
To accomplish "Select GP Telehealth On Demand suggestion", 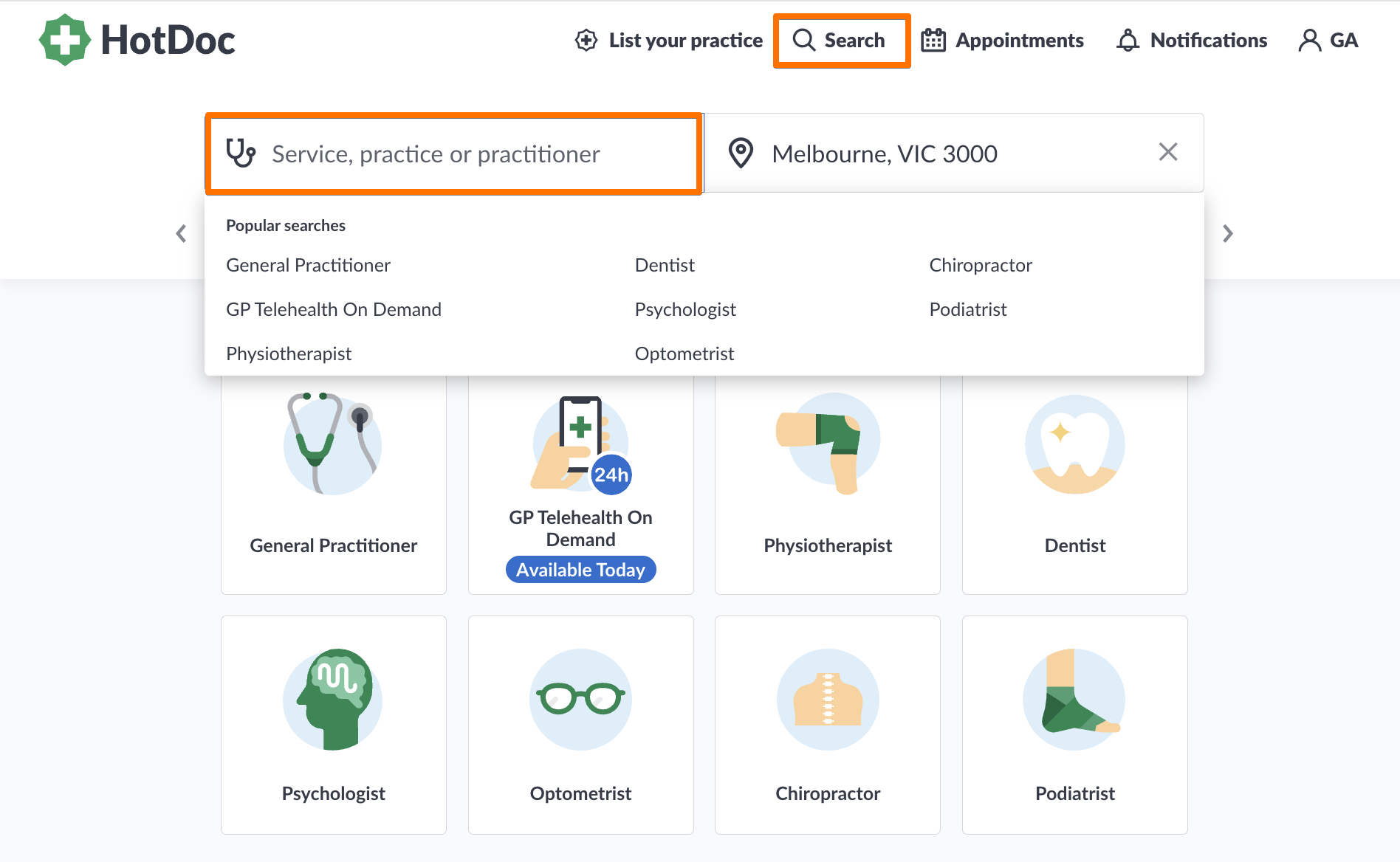I will point(334,309).
